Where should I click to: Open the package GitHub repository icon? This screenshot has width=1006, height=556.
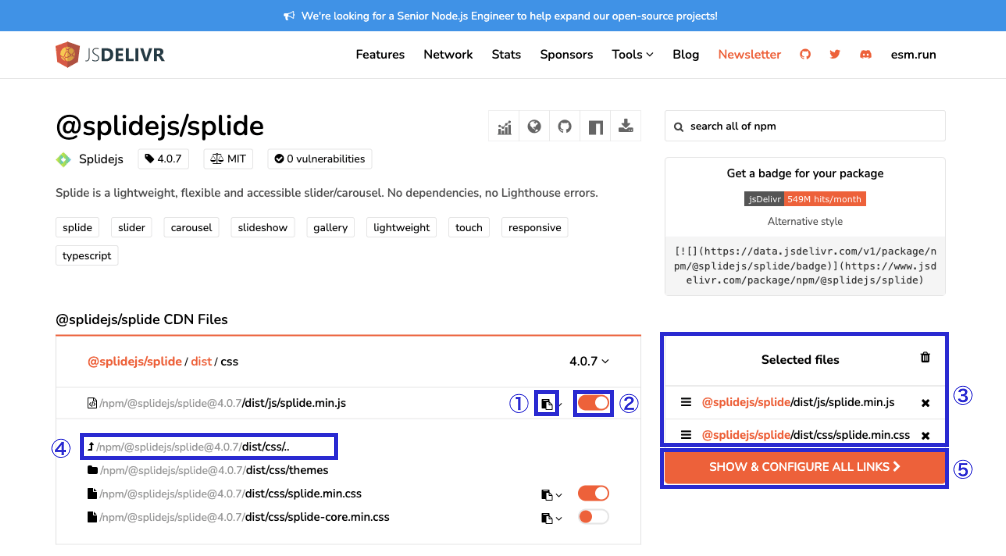[x=565, y=127]
